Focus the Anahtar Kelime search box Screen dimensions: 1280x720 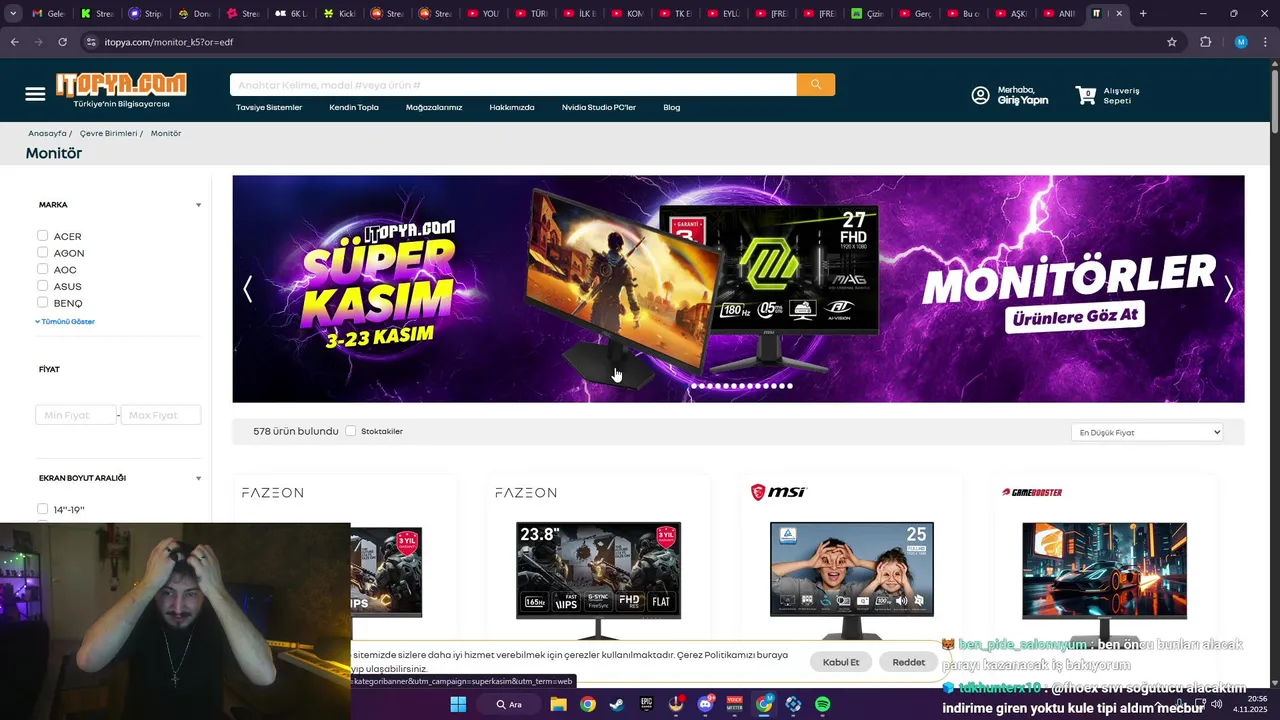[513, 85]
